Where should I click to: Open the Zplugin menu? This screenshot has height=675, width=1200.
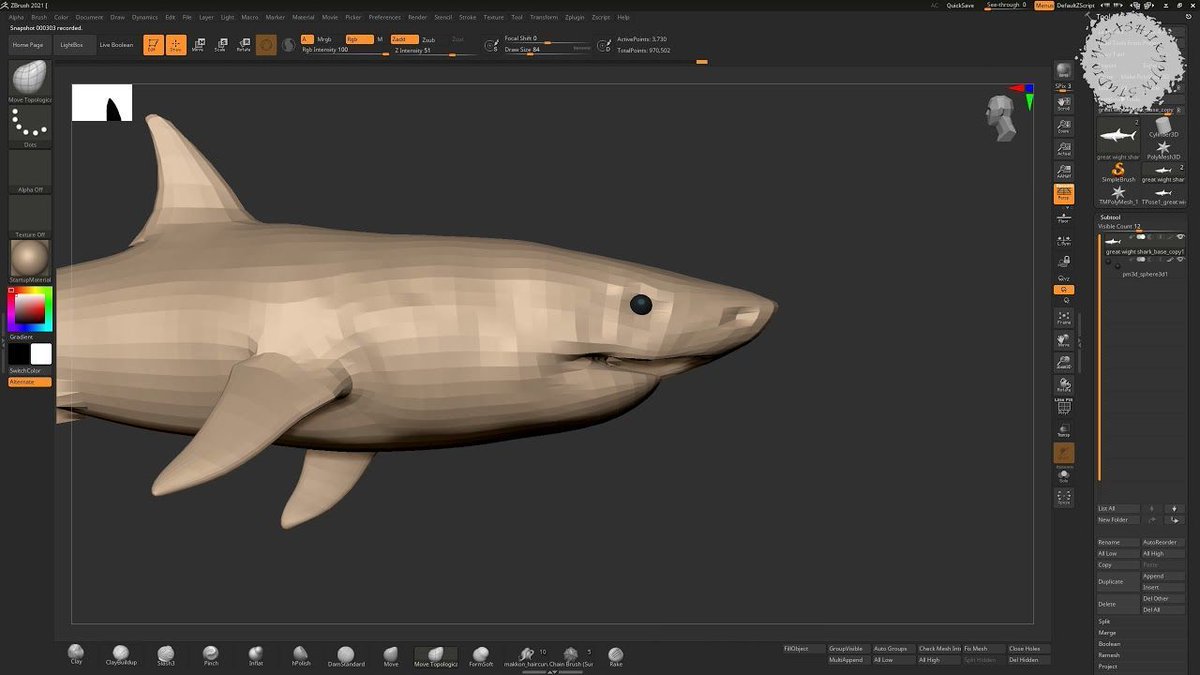point(575,17)
